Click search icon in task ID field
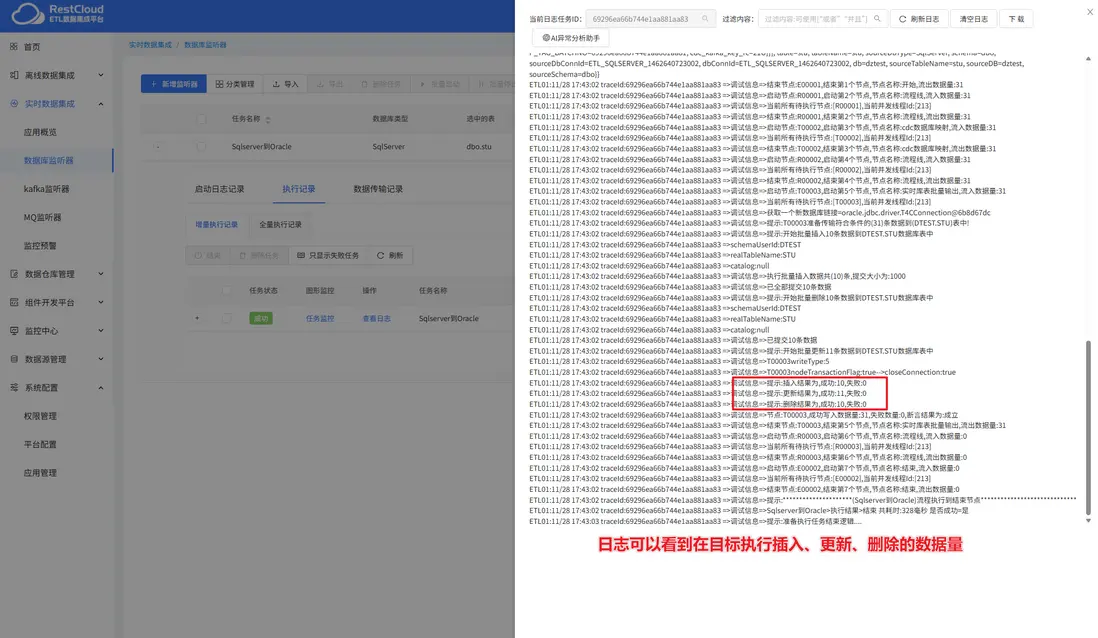 point(705,19)
